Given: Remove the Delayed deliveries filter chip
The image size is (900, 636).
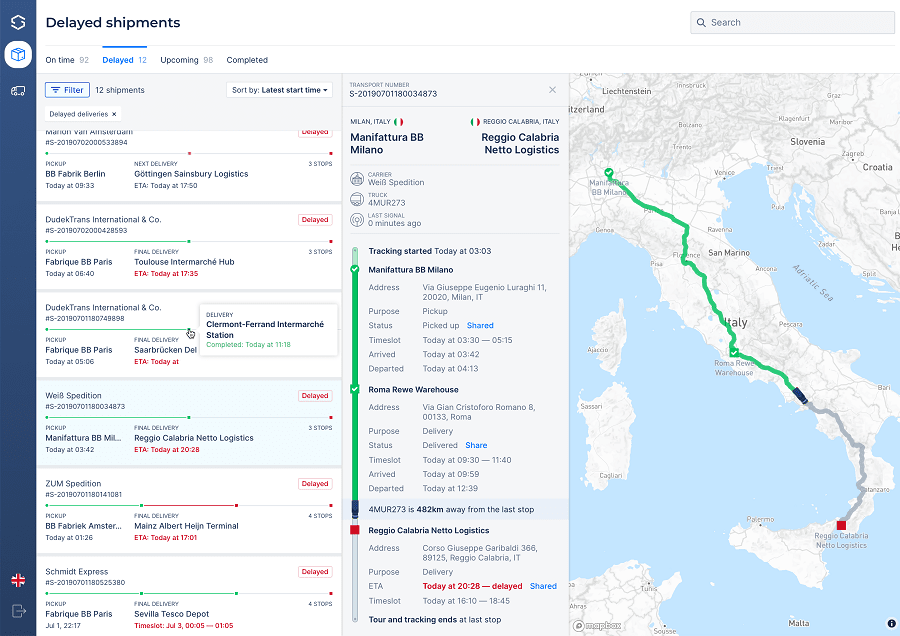Looking at the screenshot, I should point(111,113).
